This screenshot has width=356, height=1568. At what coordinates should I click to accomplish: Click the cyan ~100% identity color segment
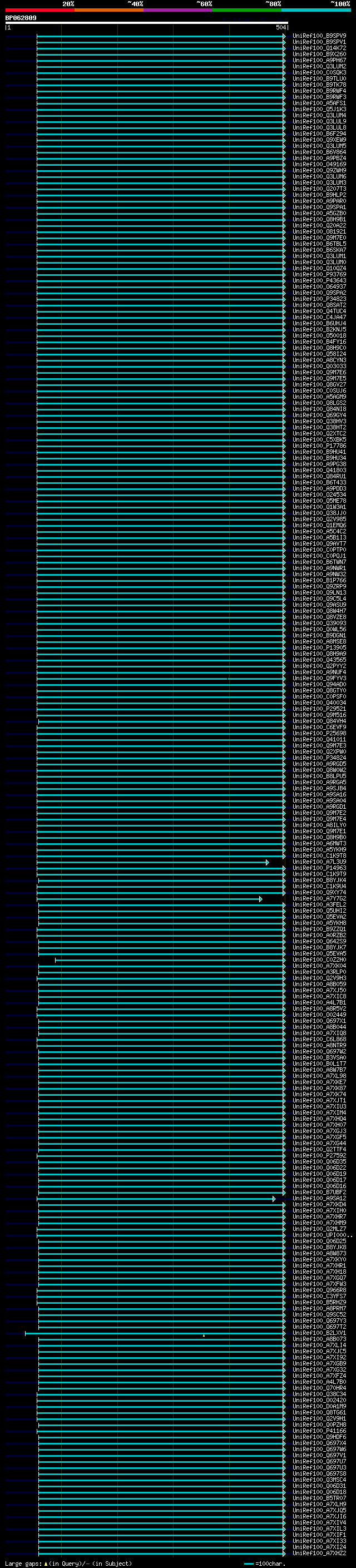click(316, 11)
